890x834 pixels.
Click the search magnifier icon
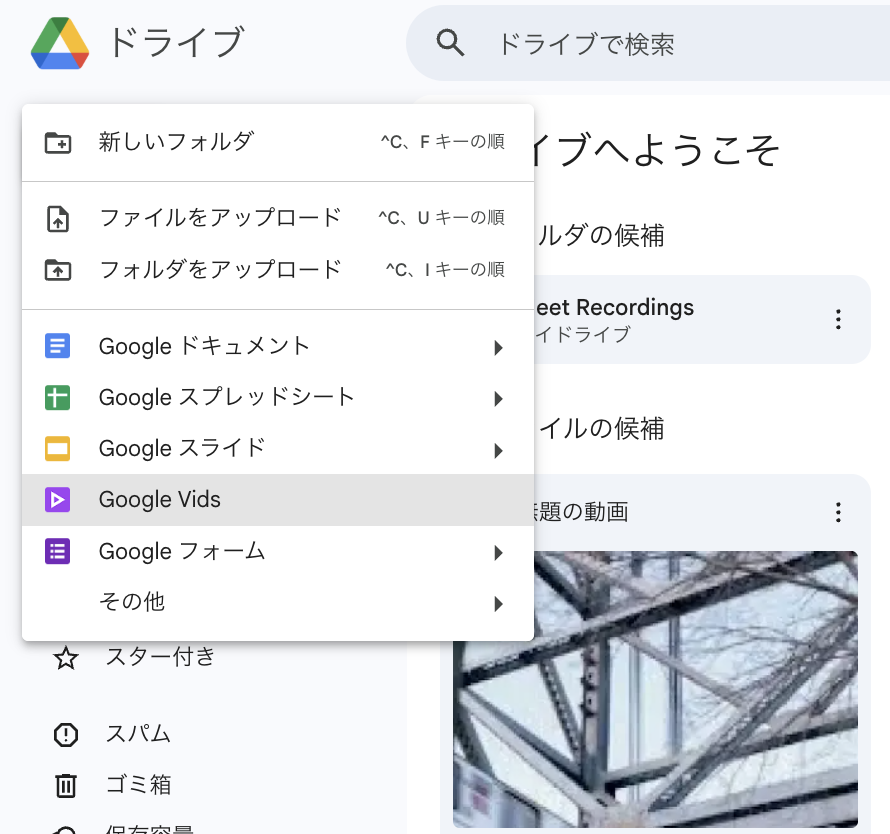click(x=451, y=43)
